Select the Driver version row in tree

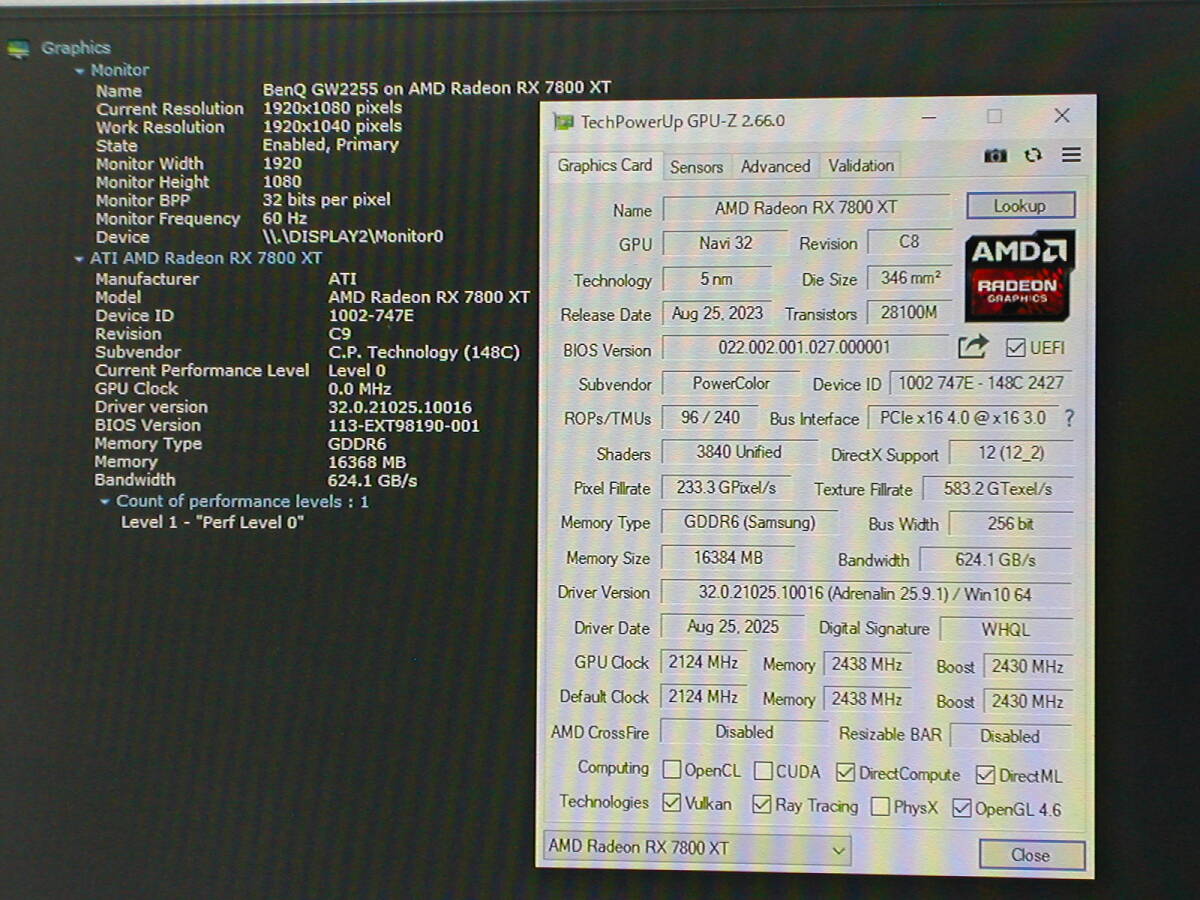[x=283, y=408]
